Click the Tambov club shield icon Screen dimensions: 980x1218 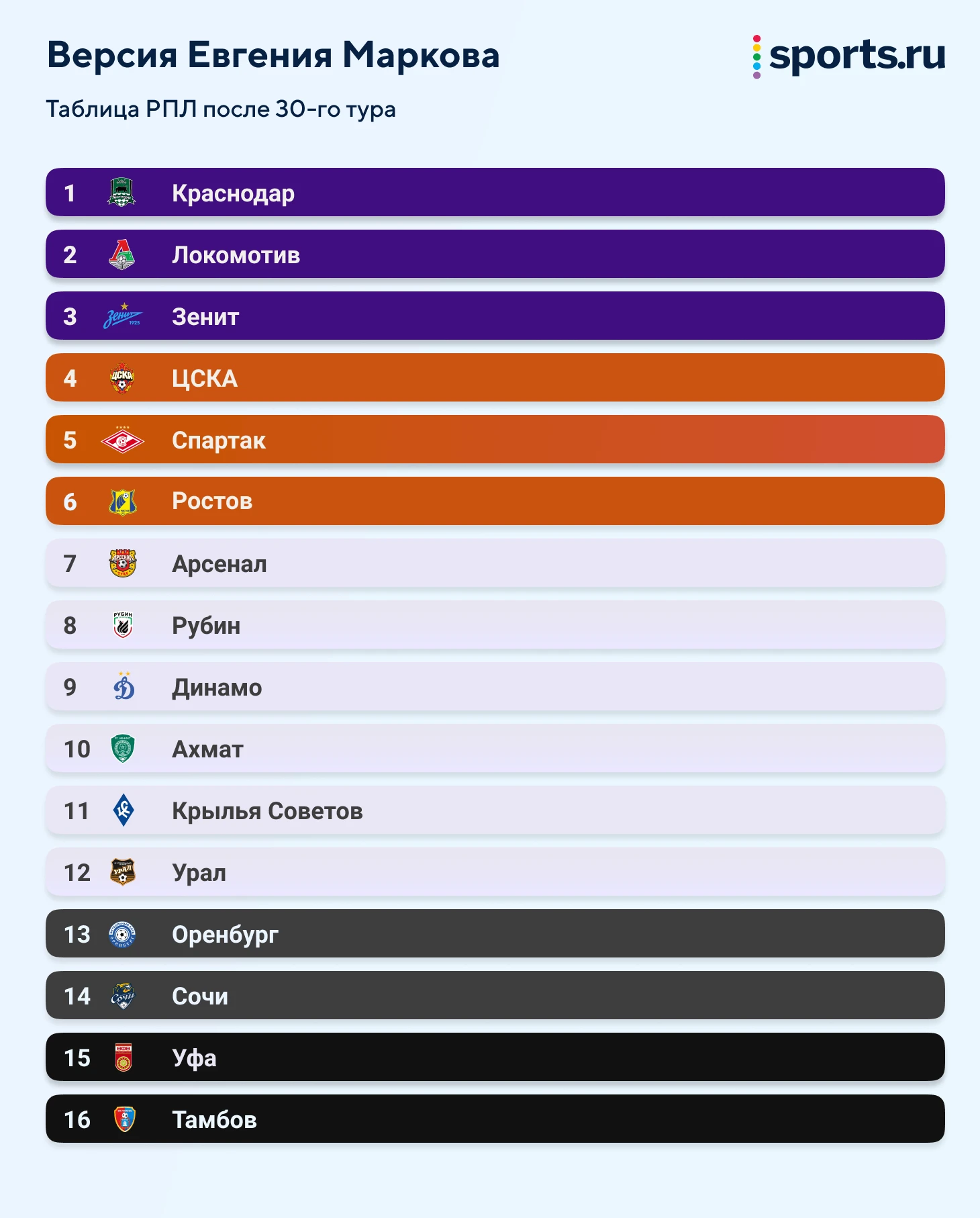(124, 1119)
